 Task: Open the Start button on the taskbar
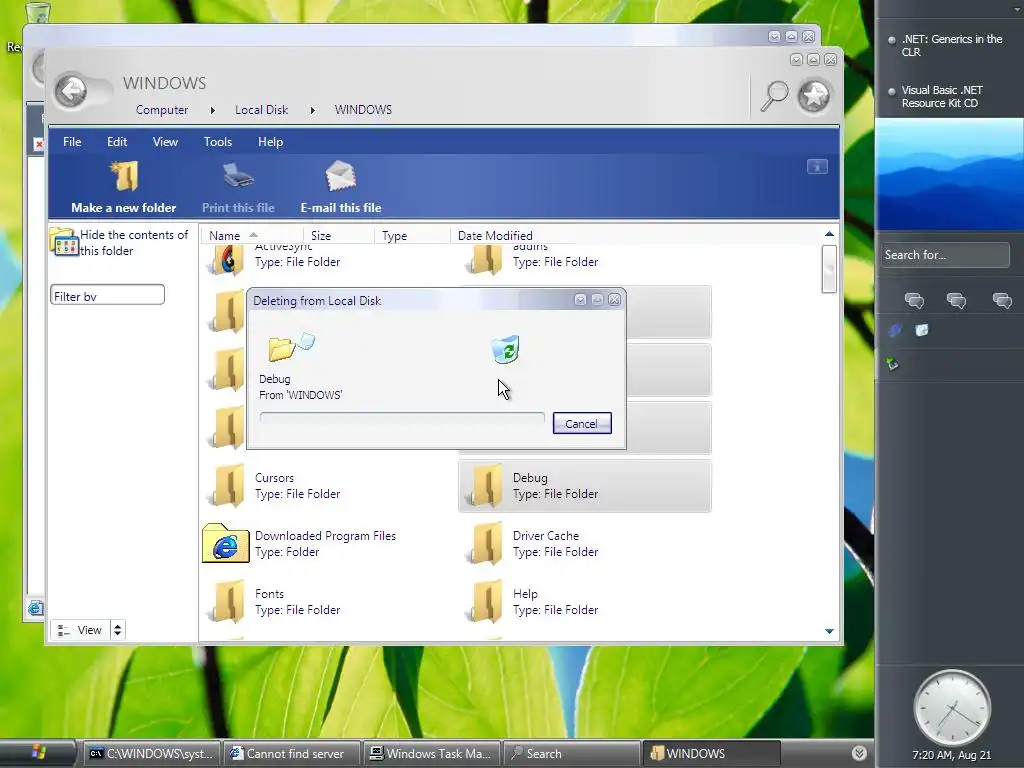click(37, 752)
